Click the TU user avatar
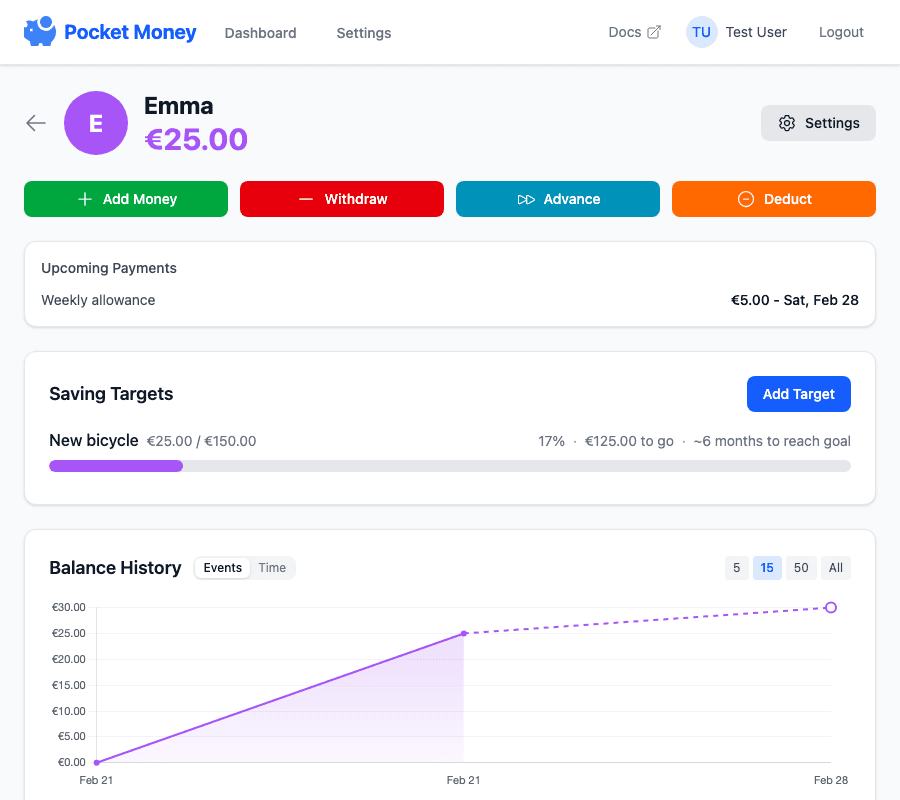 pos(701,32)
